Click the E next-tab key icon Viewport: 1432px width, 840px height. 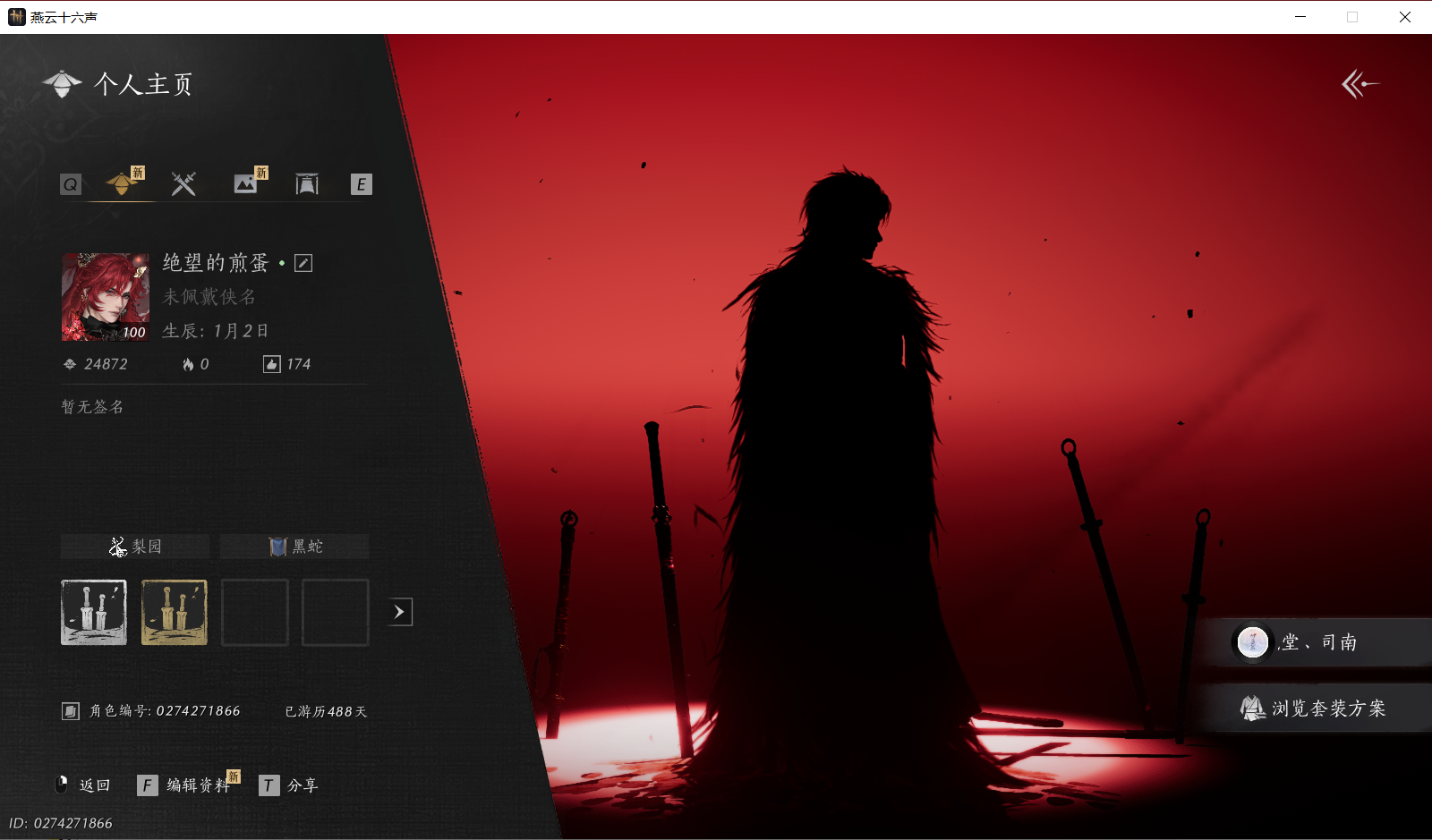[x=361, y=184]
